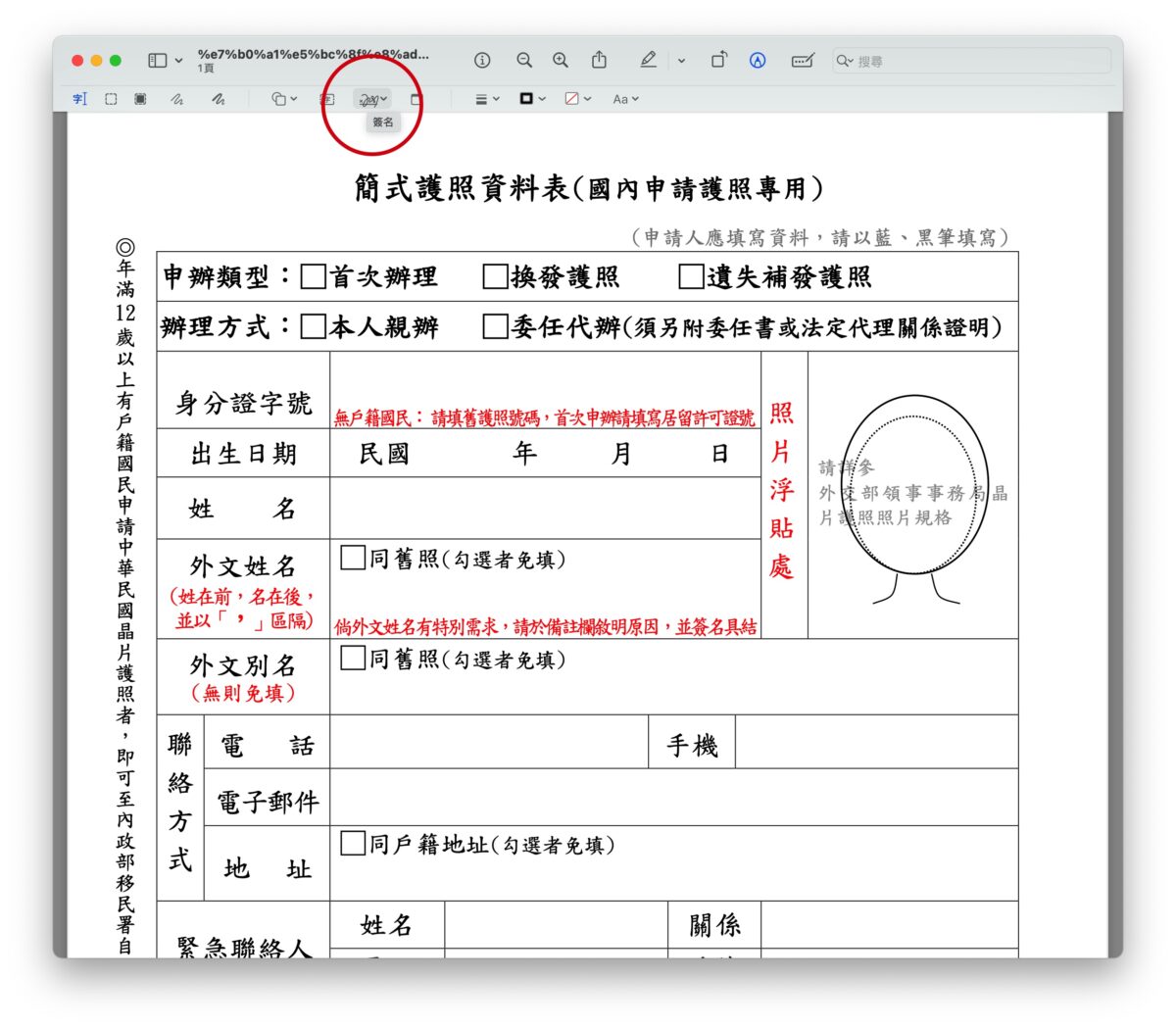Click the oval photo placeholder outline
Screen dimensions: 1176x1028
(914, 485)
